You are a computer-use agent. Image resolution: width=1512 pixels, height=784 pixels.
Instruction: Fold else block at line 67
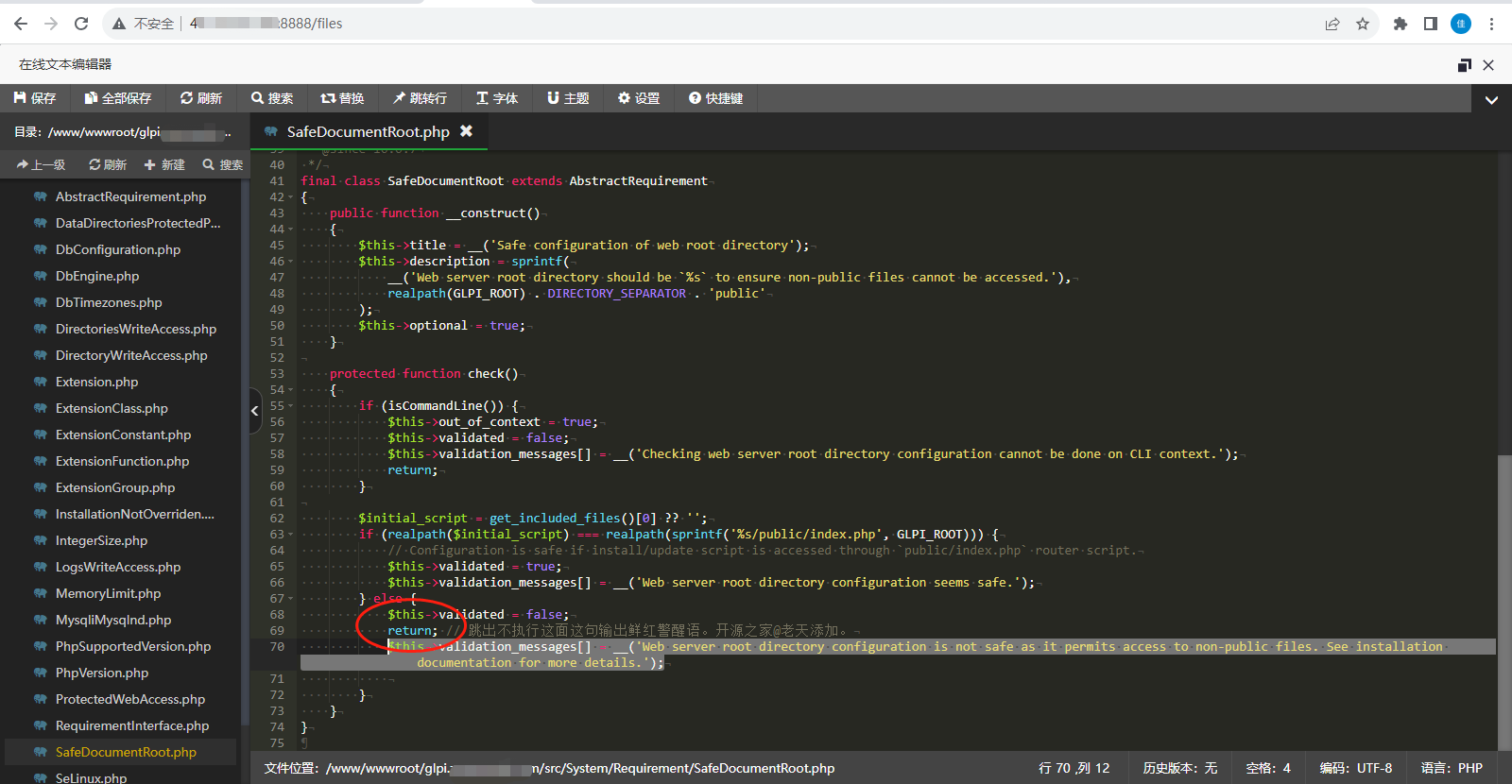click(291, 599)
